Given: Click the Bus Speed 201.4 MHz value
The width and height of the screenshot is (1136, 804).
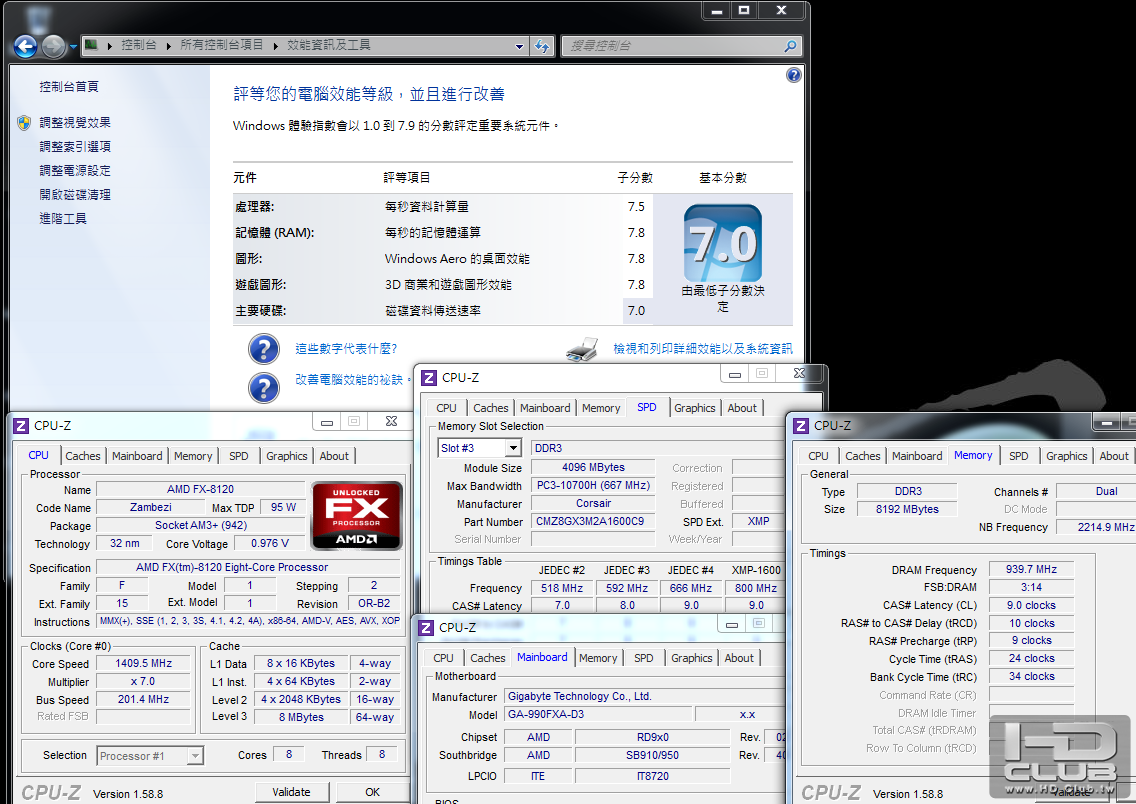Looking at the screenshot, I should point(143,700).
